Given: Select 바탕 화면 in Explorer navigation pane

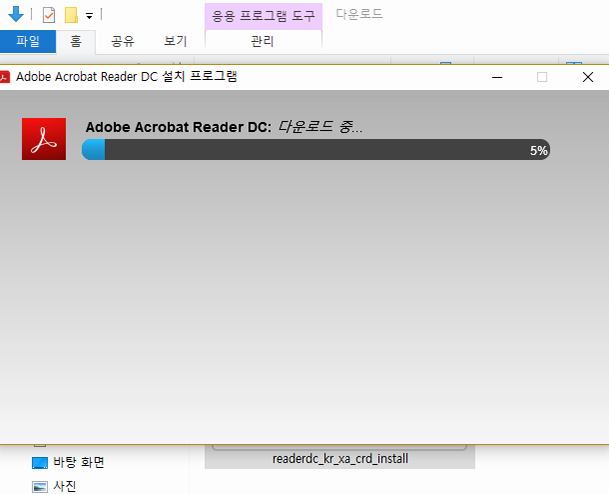Looking at the screenshot, I should [78, 462].
